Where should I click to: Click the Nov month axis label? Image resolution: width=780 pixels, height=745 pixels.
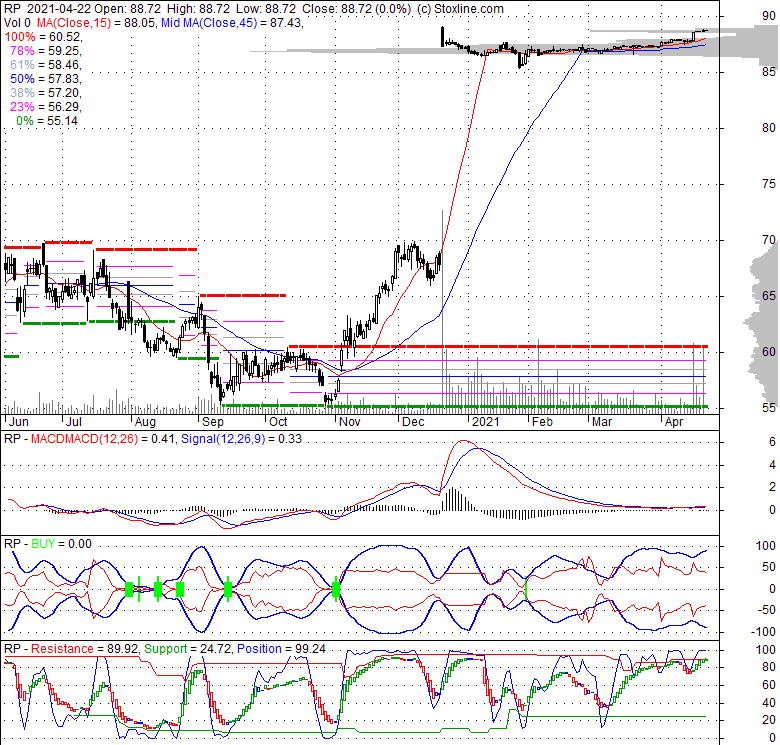350,422
